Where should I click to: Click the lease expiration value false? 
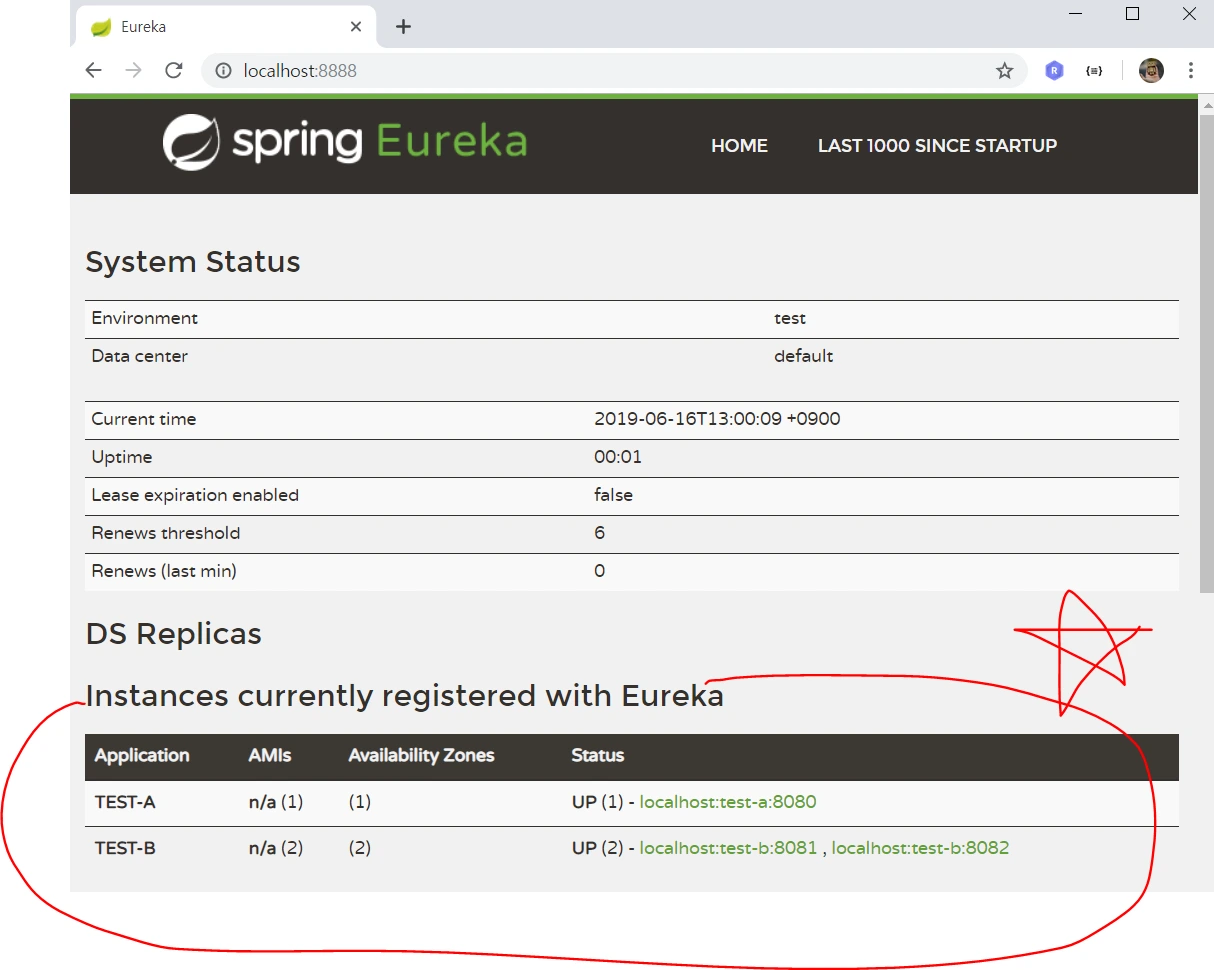pyautogui.click(x=613, y=496)
